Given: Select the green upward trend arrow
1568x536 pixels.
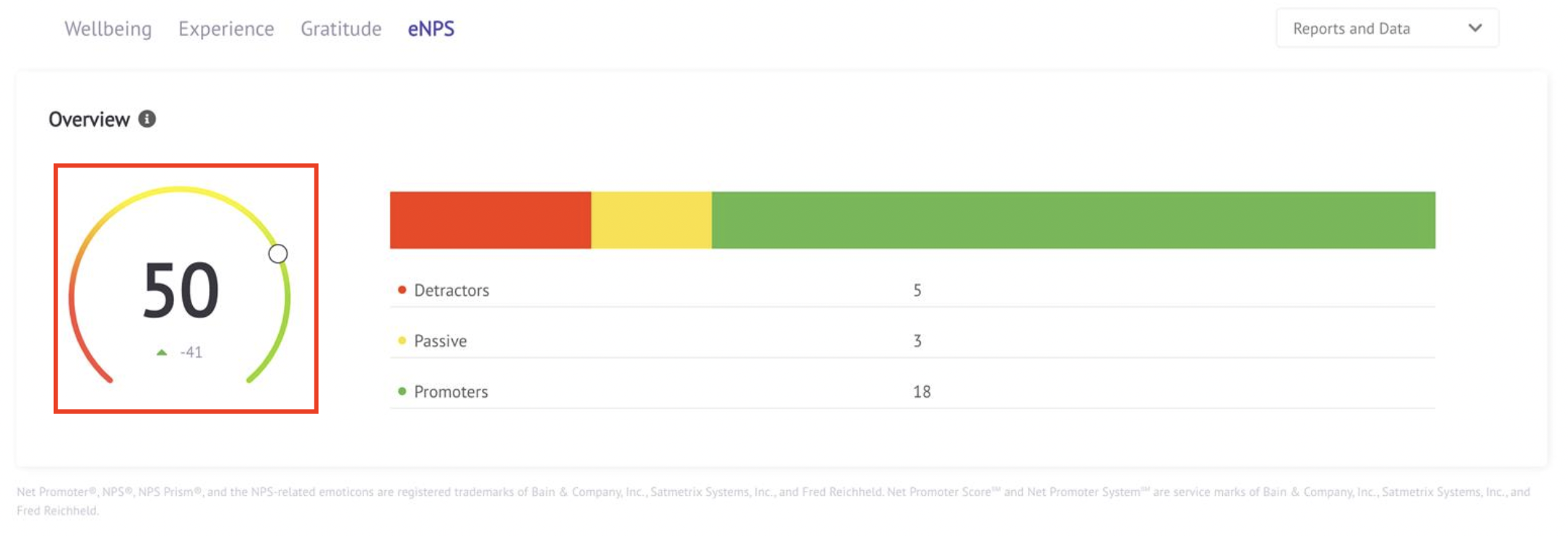Looking at the screenshot, I should point(162,352).
